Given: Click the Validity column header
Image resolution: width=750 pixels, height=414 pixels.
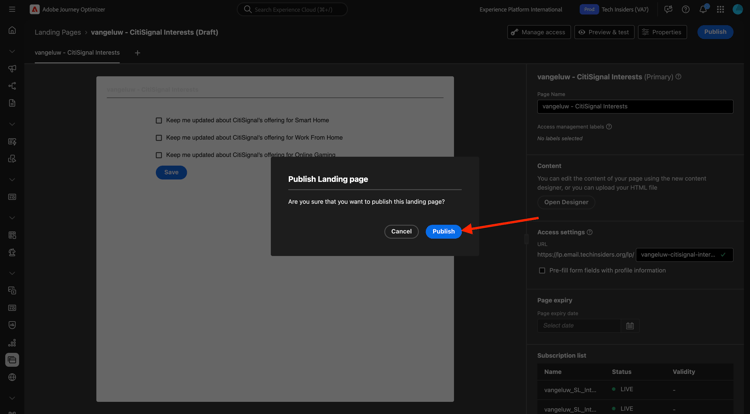Looking at the screenshot, I should tap(684, 371).
